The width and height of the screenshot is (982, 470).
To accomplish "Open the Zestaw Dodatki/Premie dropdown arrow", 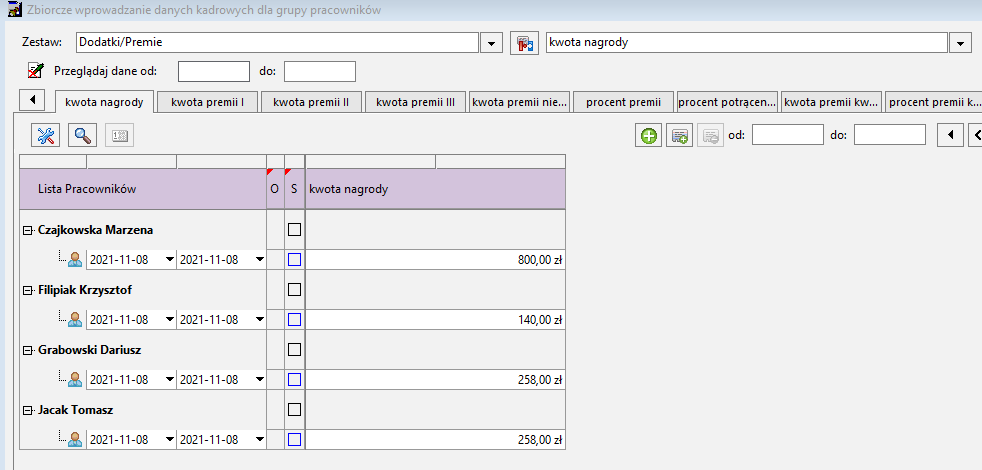I will (491, 43).
